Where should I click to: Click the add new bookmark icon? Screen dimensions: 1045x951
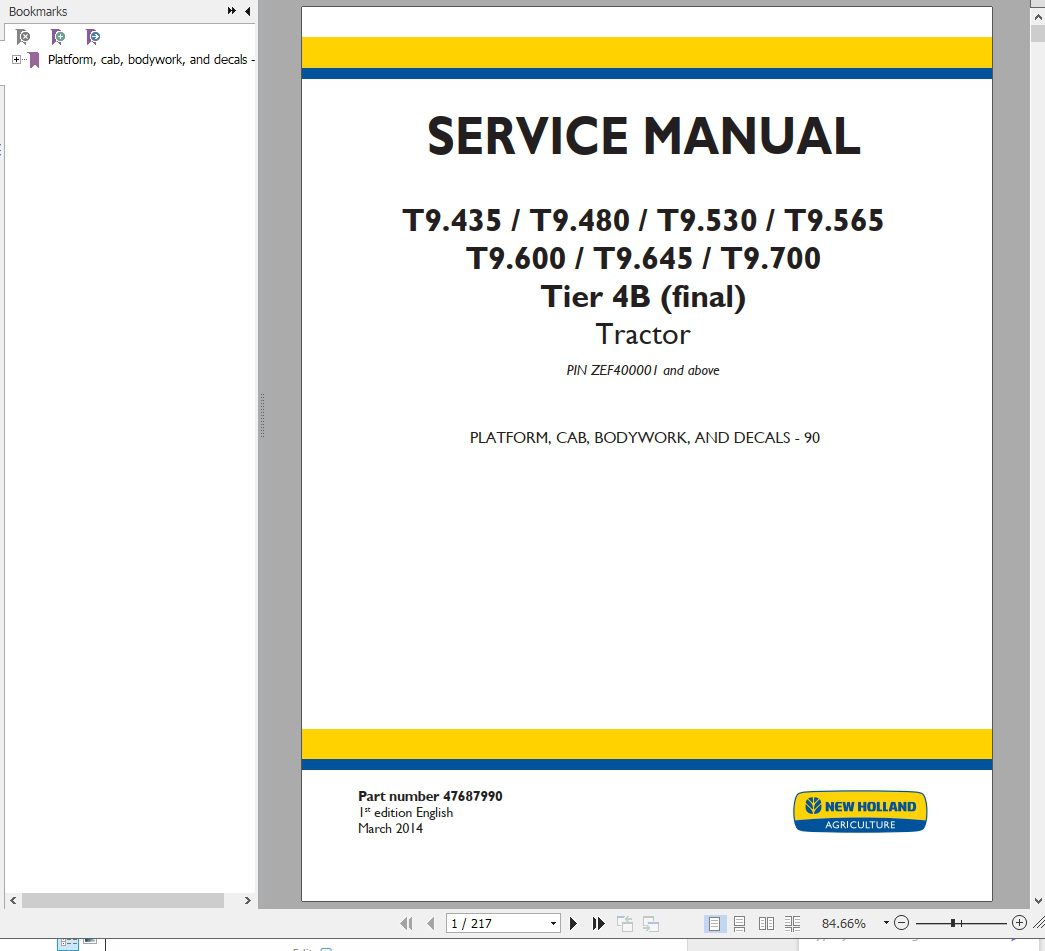[58, 37]
